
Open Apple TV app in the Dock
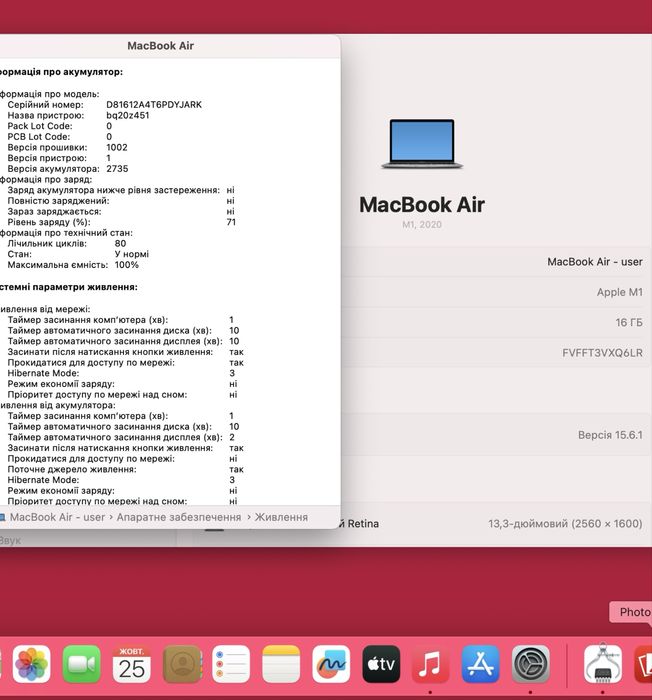381,664
